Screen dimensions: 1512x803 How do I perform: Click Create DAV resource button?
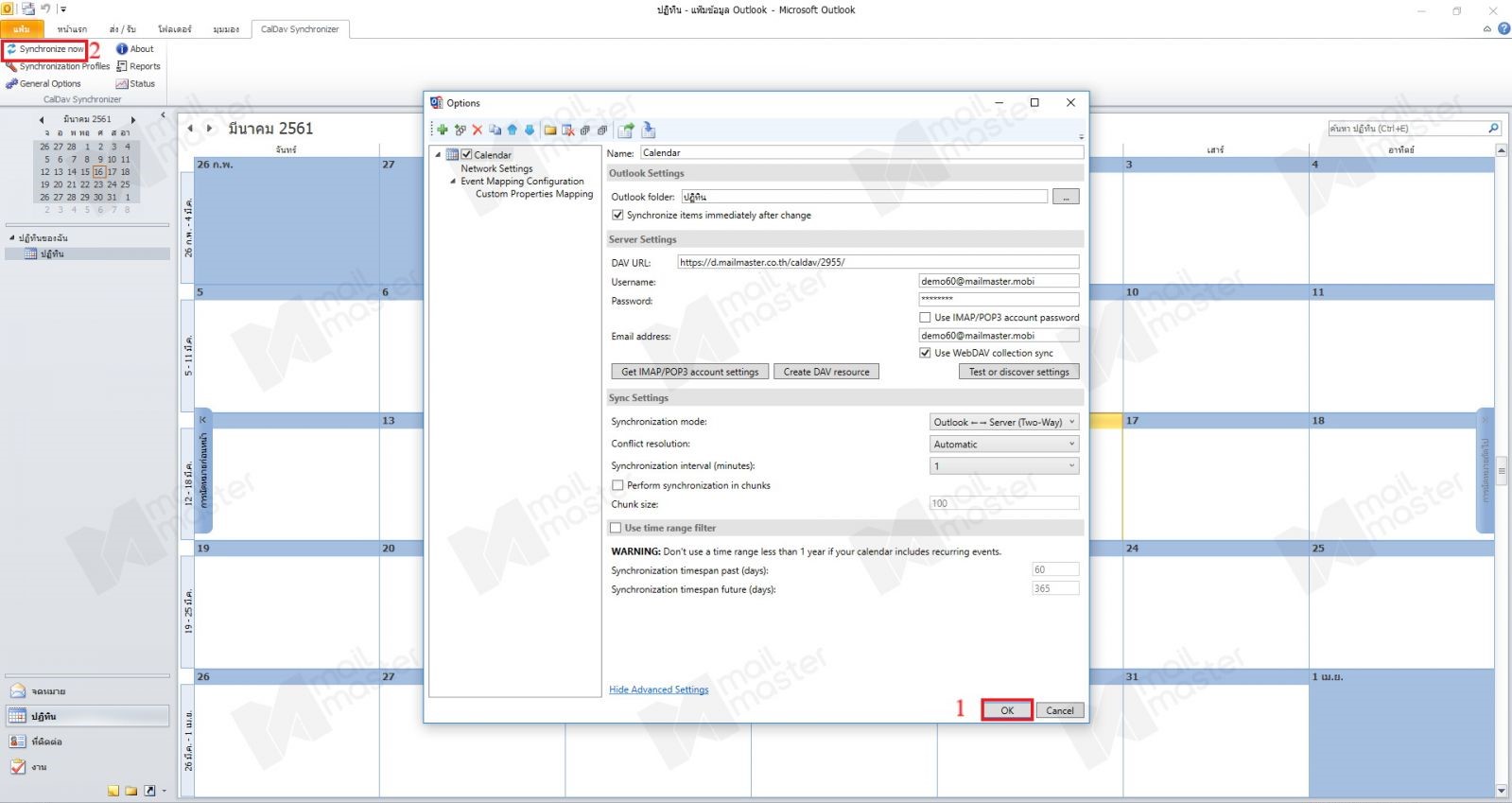[826, 372]
